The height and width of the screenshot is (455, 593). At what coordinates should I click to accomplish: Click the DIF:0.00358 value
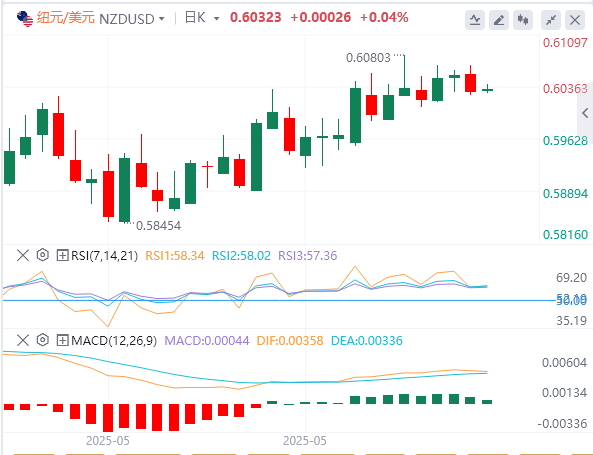pyautogui.click(x=290, y=341)
